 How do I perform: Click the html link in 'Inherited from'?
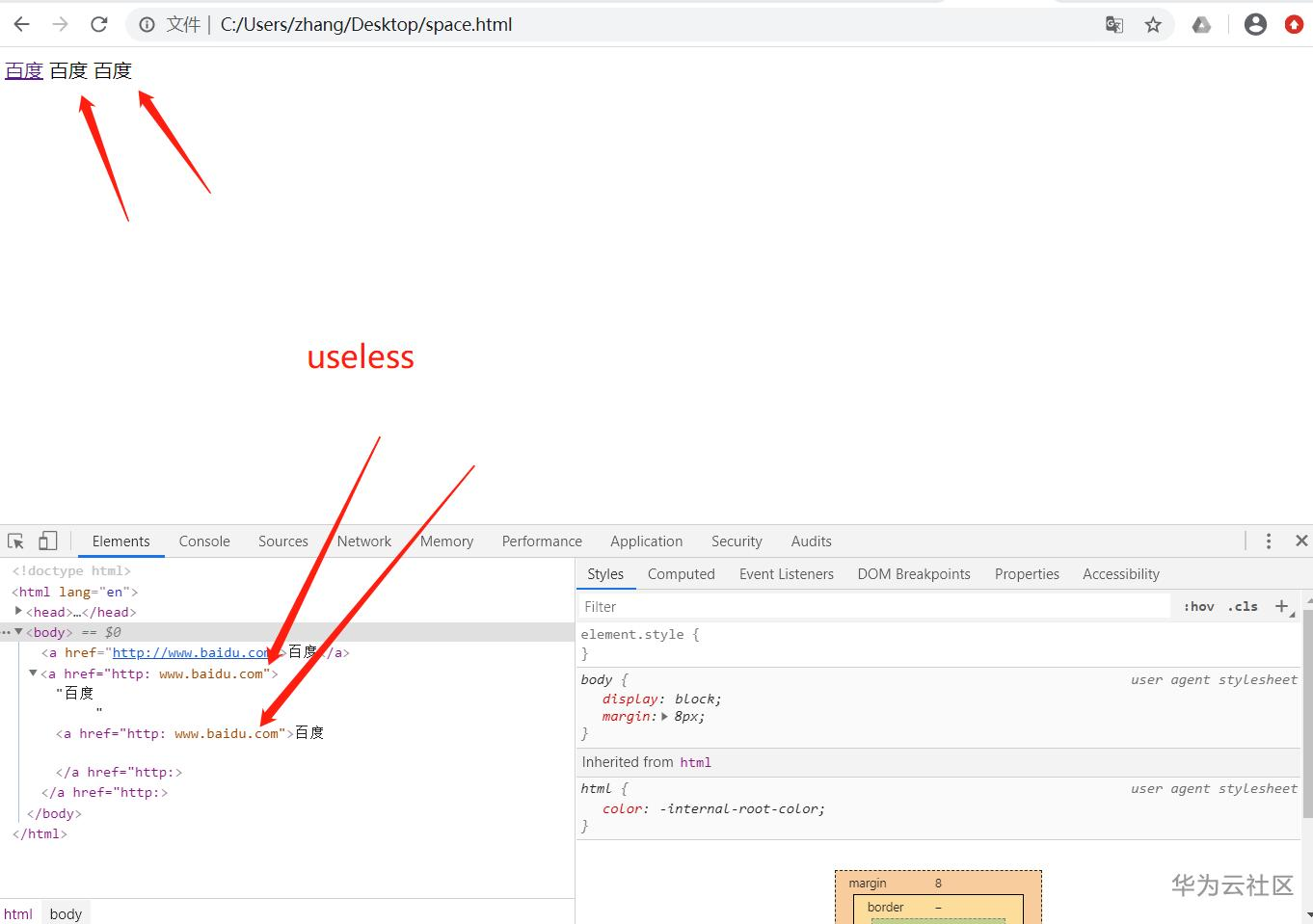tap(696, 762)
